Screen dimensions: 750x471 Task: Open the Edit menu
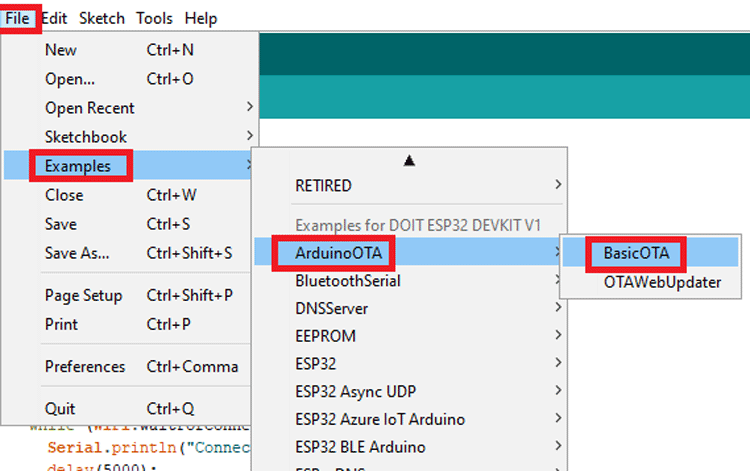[54, 19]
